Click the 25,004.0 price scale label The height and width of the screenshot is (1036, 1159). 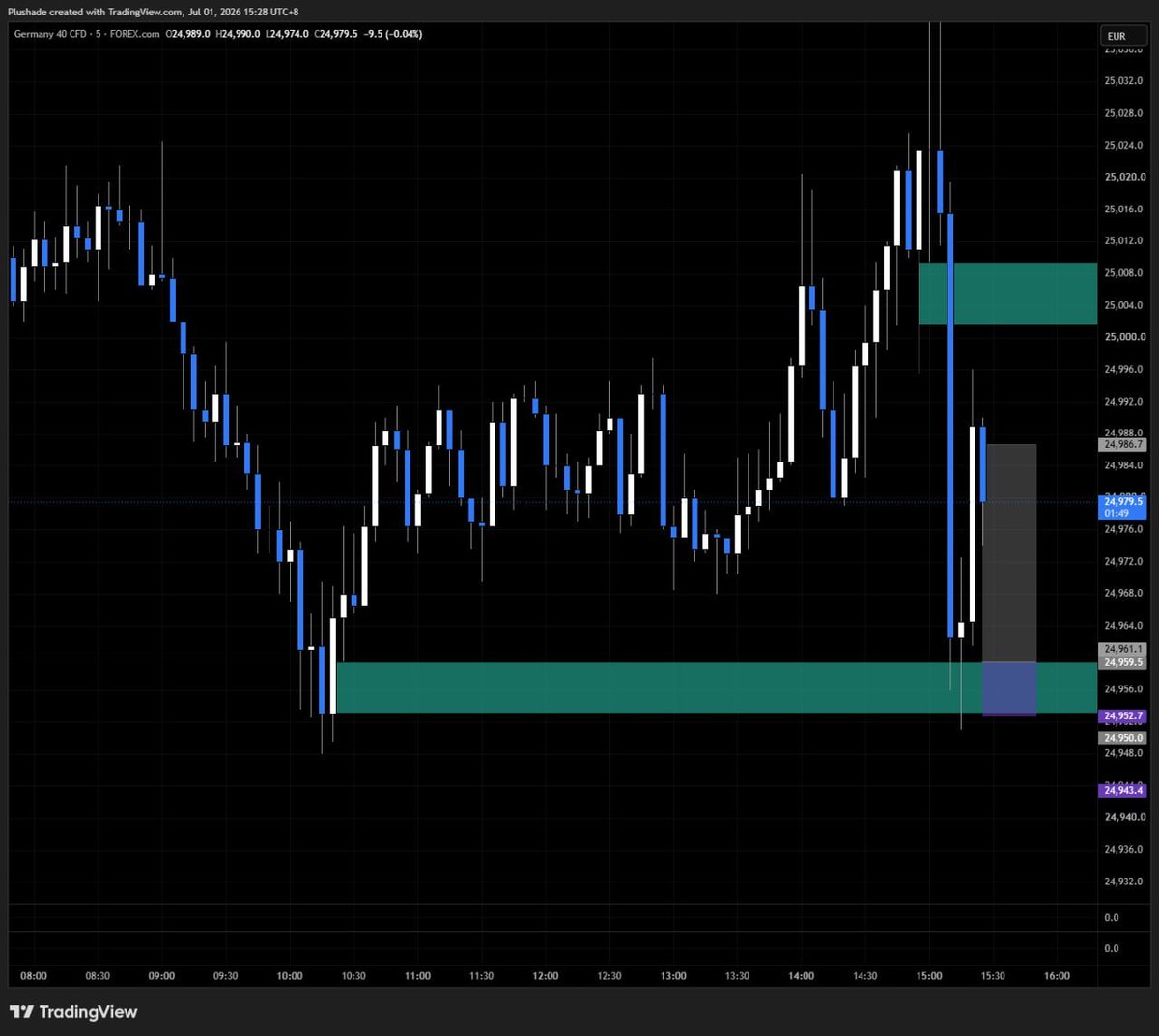[1123, 305]
